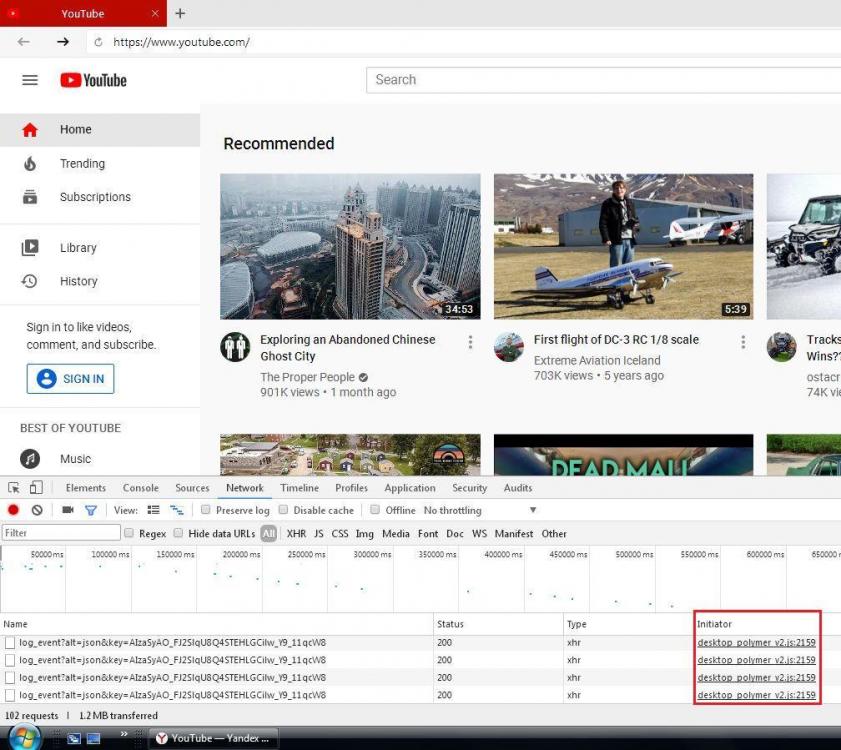Enable the Preserve log checkbox
841x750 pixels.
point(206,510)
